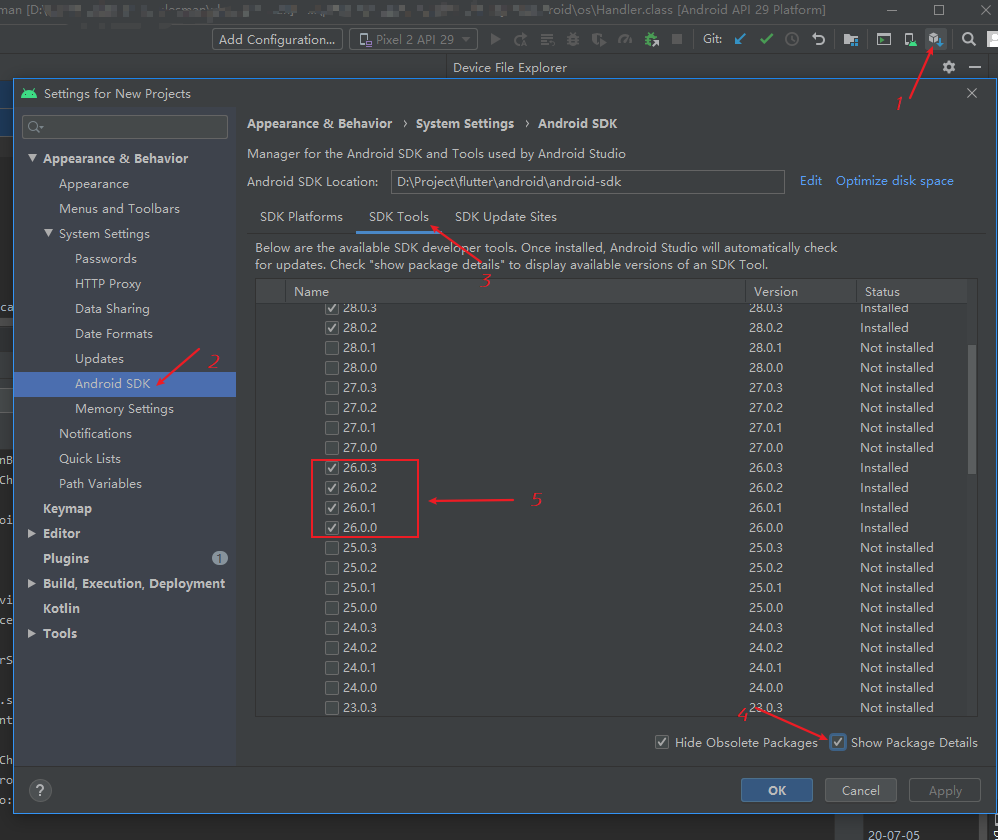Image resolution: width=998 pixels, height=840 pixels.
Task: Click the Apply button
Action: (x=945, y=790)
